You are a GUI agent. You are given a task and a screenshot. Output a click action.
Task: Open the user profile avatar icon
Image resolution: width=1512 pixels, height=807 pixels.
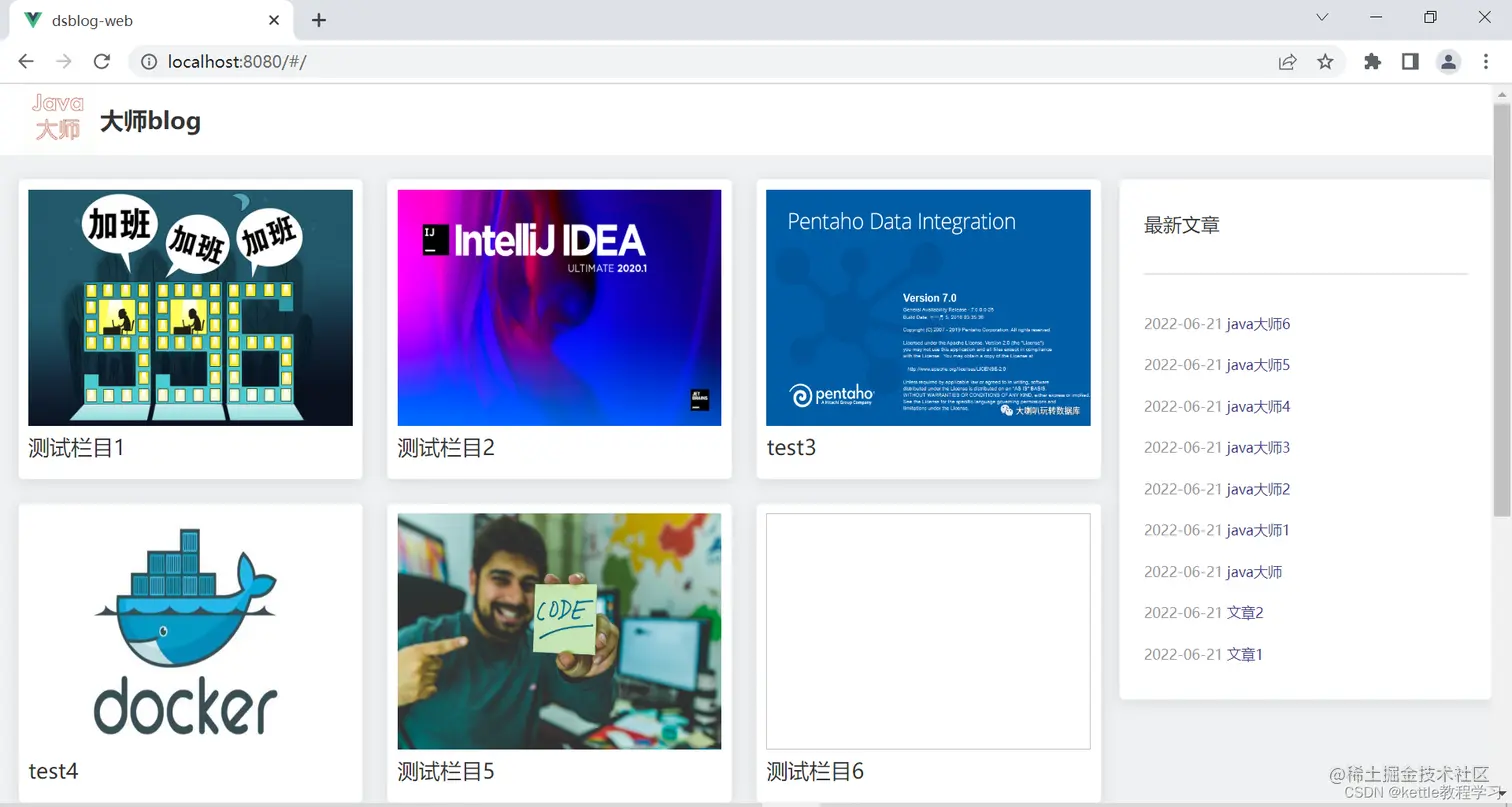[x=1448, y=62]
